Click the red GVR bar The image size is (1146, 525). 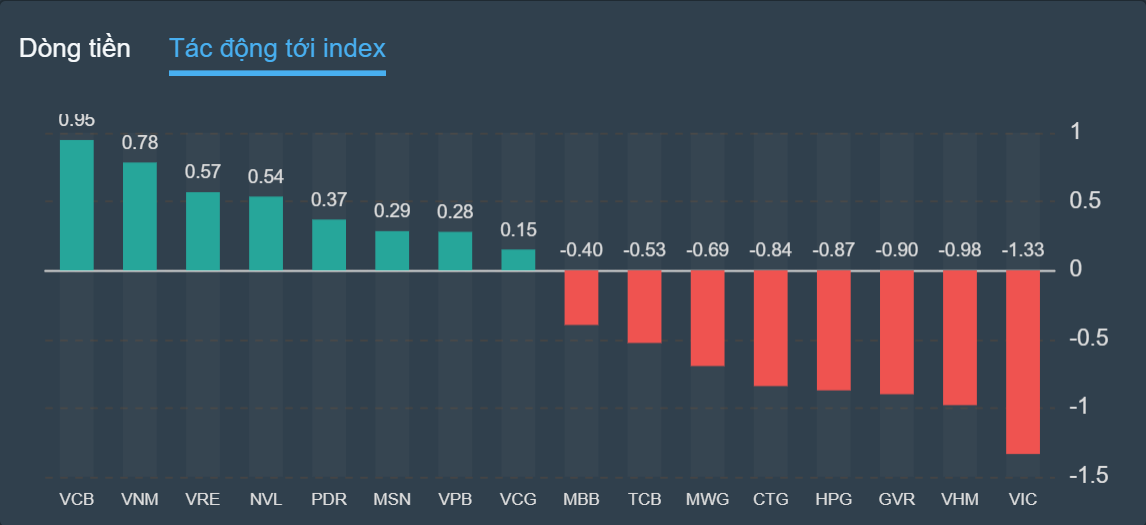pos(896,332)
